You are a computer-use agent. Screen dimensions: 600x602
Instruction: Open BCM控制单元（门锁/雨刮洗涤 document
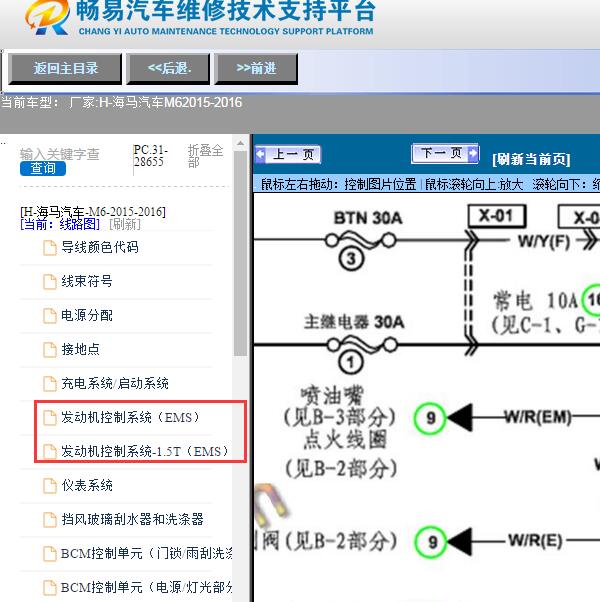(147, 554)
